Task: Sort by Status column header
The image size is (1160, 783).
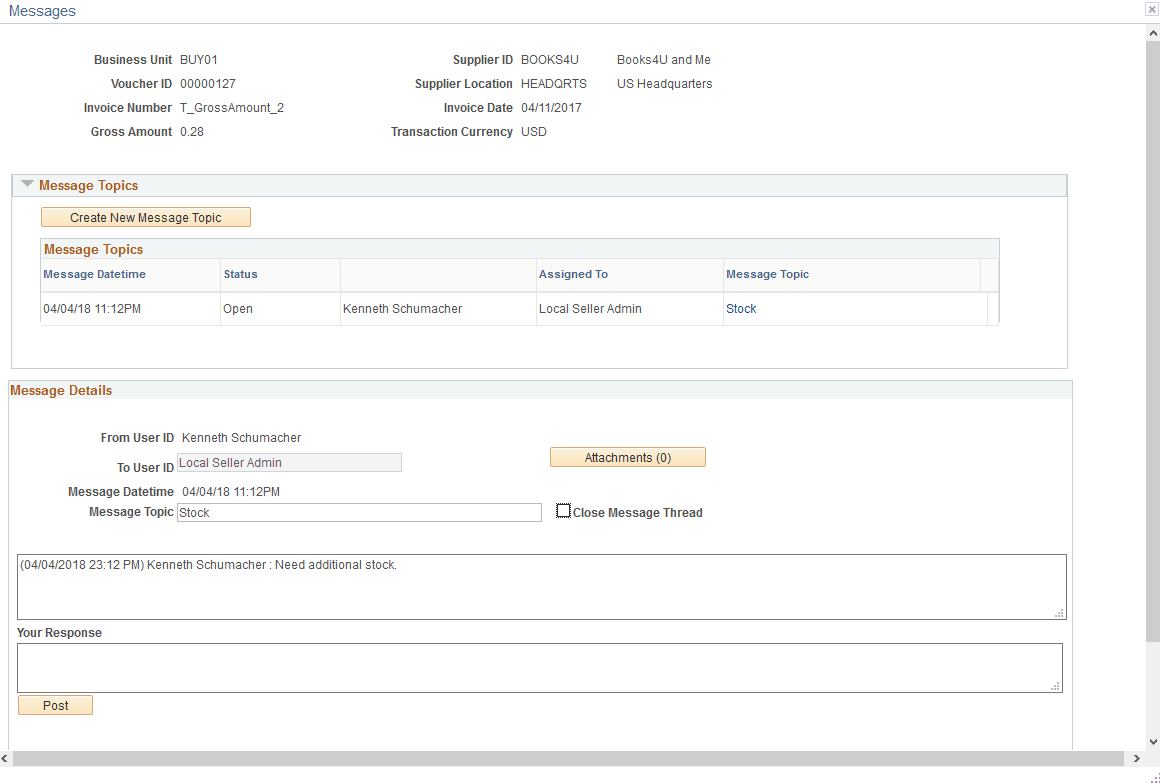Action: [240, 274]
